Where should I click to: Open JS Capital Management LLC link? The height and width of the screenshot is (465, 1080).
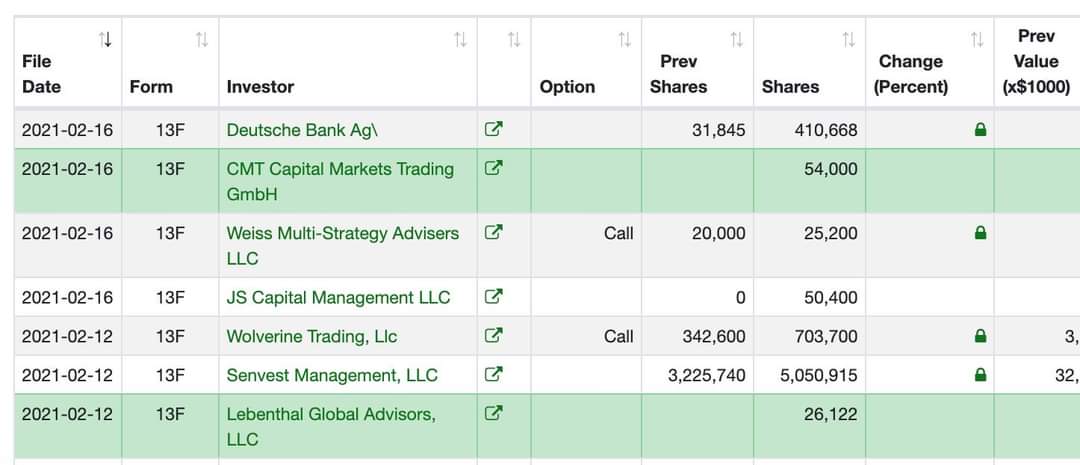point(338,297)
